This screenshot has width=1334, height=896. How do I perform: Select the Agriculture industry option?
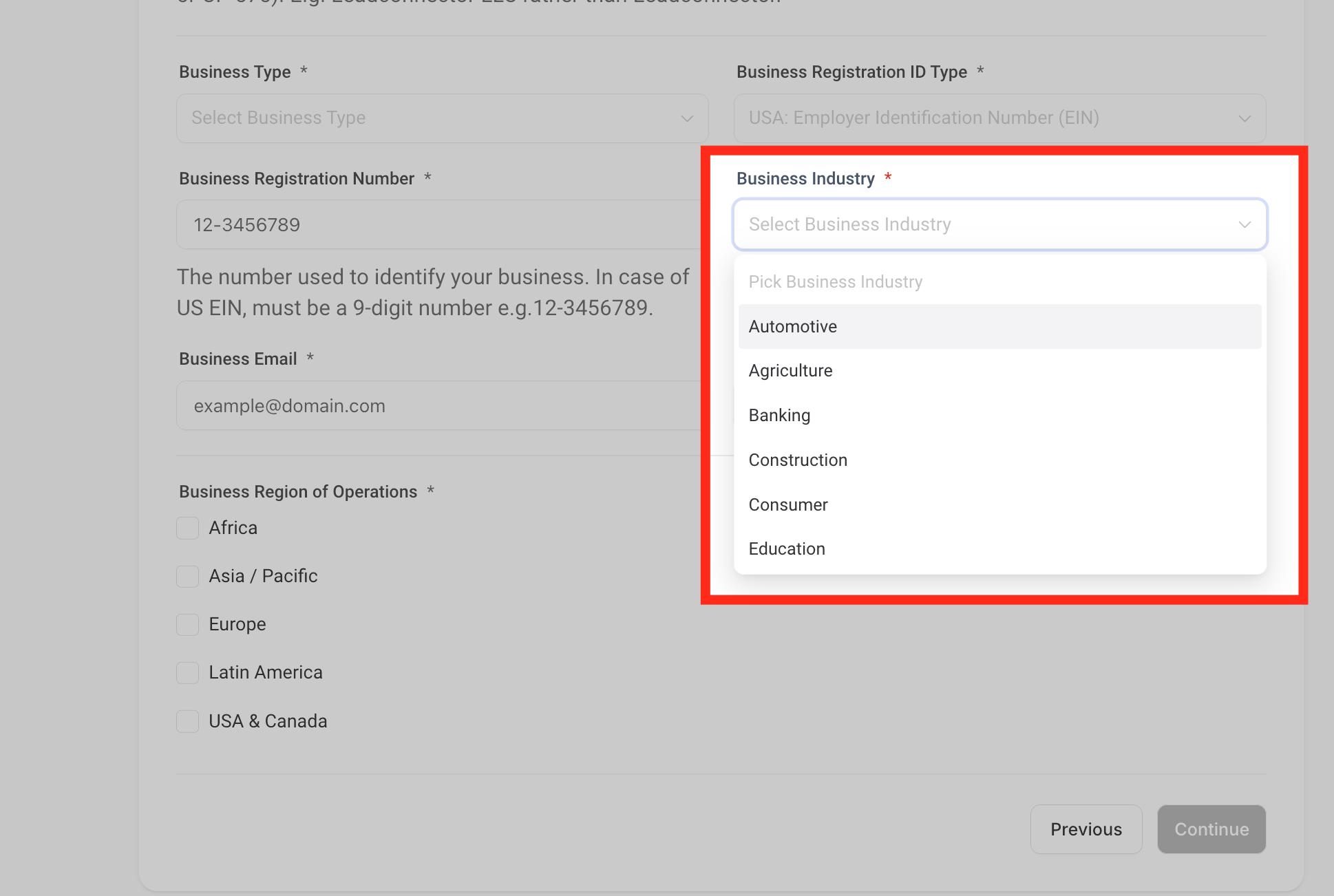click(999, 371)
